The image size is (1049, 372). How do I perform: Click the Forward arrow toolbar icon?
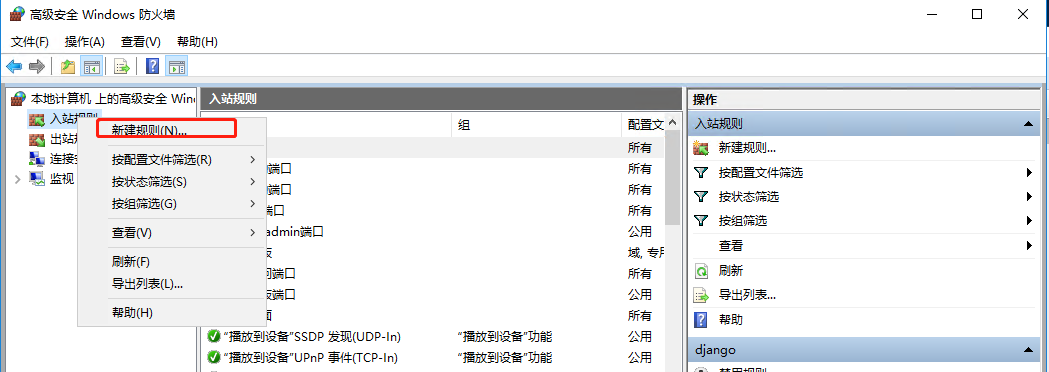(37, 66)
